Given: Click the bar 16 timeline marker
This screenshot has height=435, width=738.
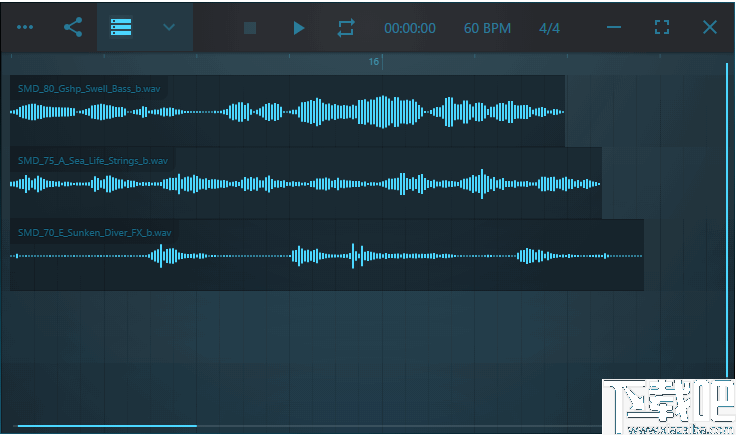Looking at the screenshot, I should click(x=374, y=62).
